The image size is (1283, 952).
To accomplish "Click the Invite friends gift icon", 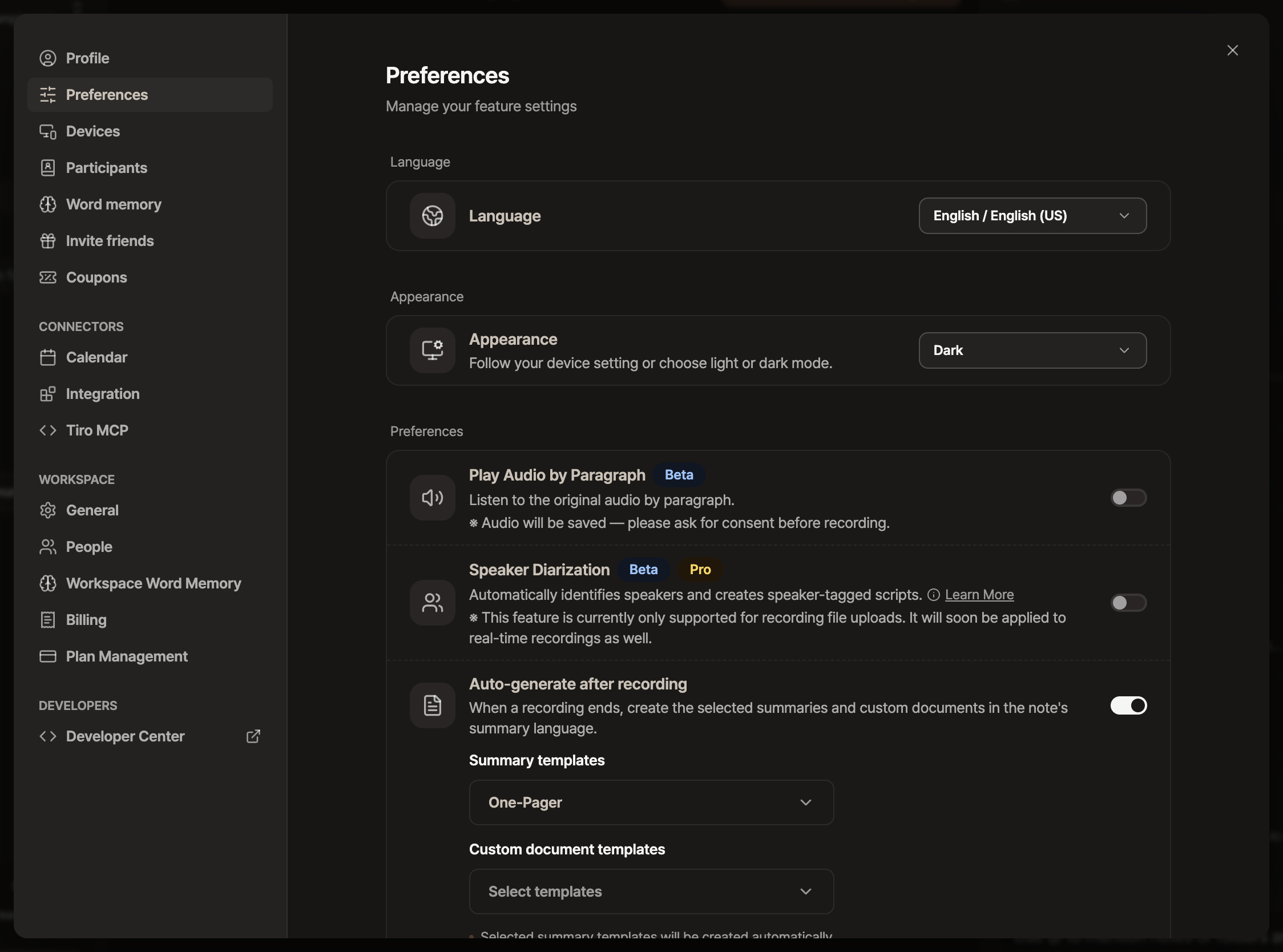I will (x=48, y=241).
